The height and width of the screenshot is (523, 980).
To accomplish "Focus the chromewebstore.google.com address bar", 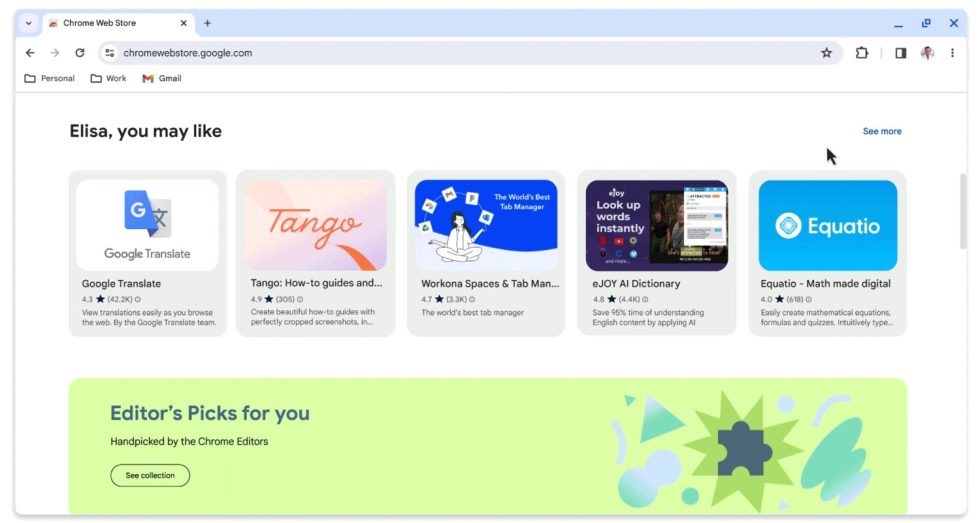I will click(x=469, y=53).
